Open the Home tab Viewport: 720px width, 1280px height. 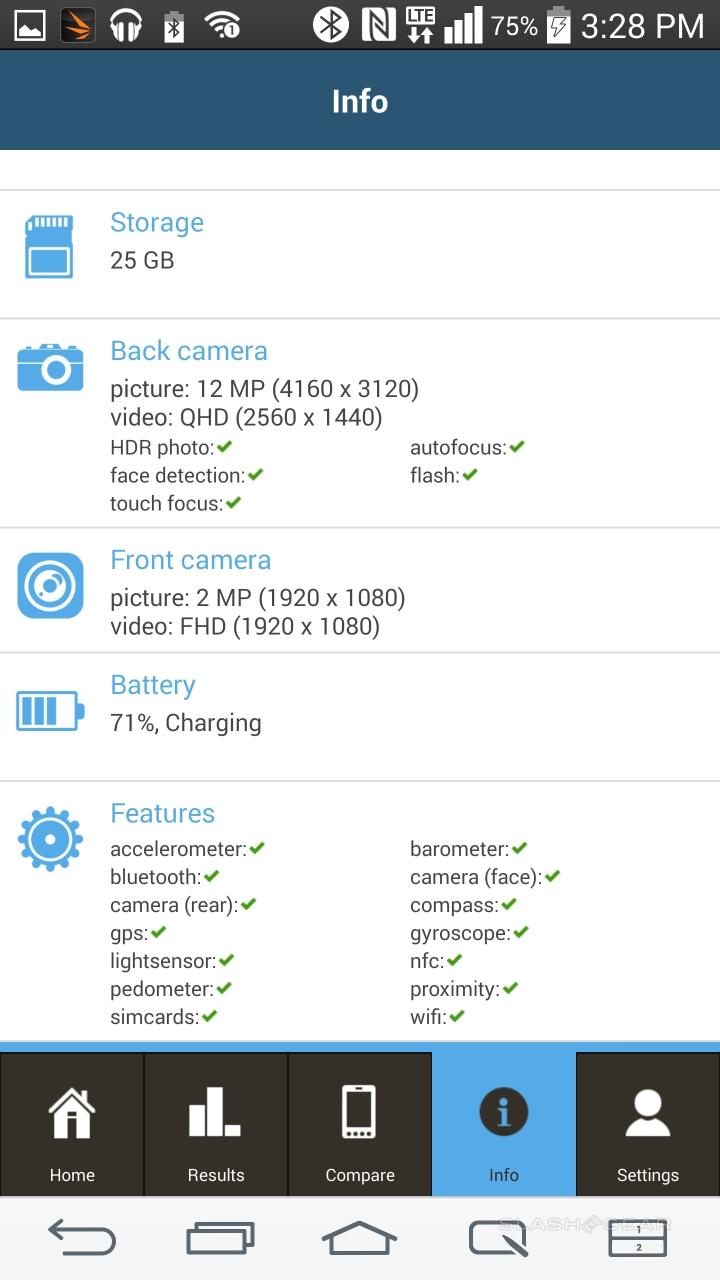(72, 1125)
